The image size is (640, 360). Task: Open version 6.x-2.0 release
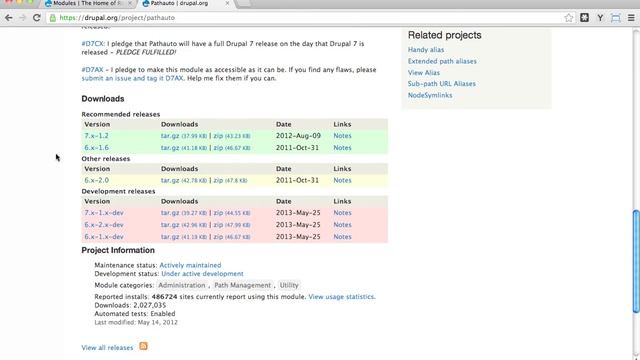96,180
